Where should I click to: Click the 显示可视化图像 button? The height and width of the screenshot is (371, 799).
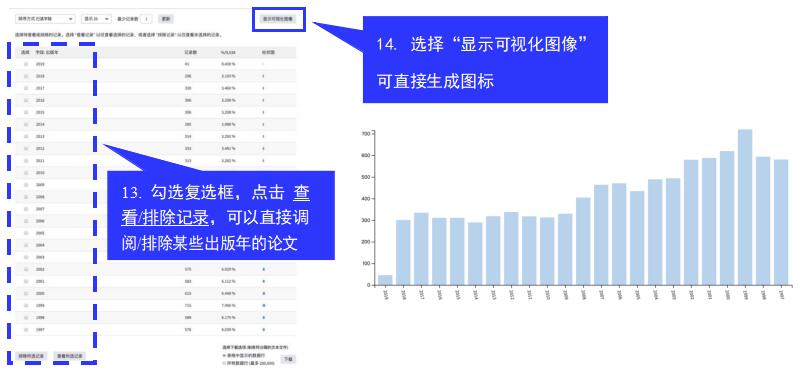[x=278, y=19]
